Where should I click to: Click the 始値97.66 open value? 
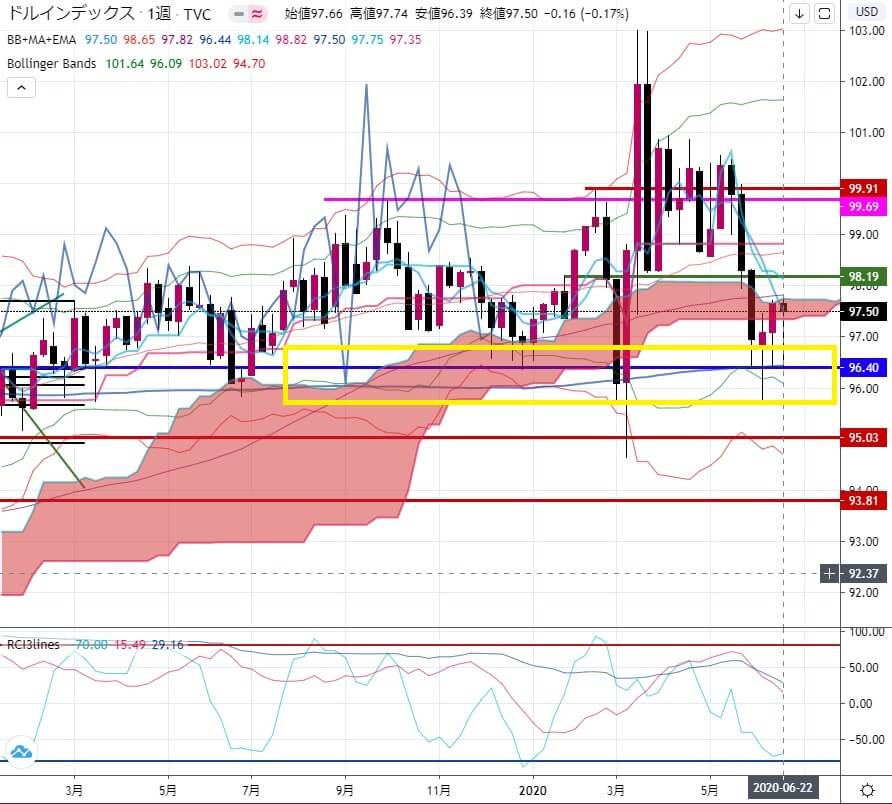313,14
